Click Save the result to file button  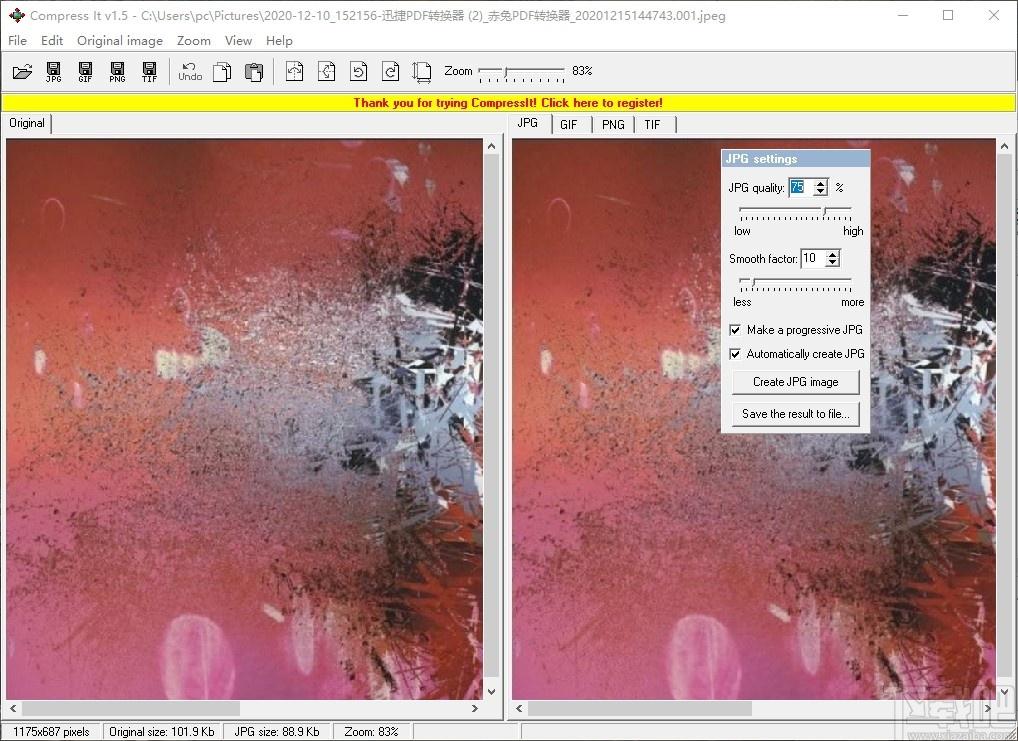(x=795, y=414)
